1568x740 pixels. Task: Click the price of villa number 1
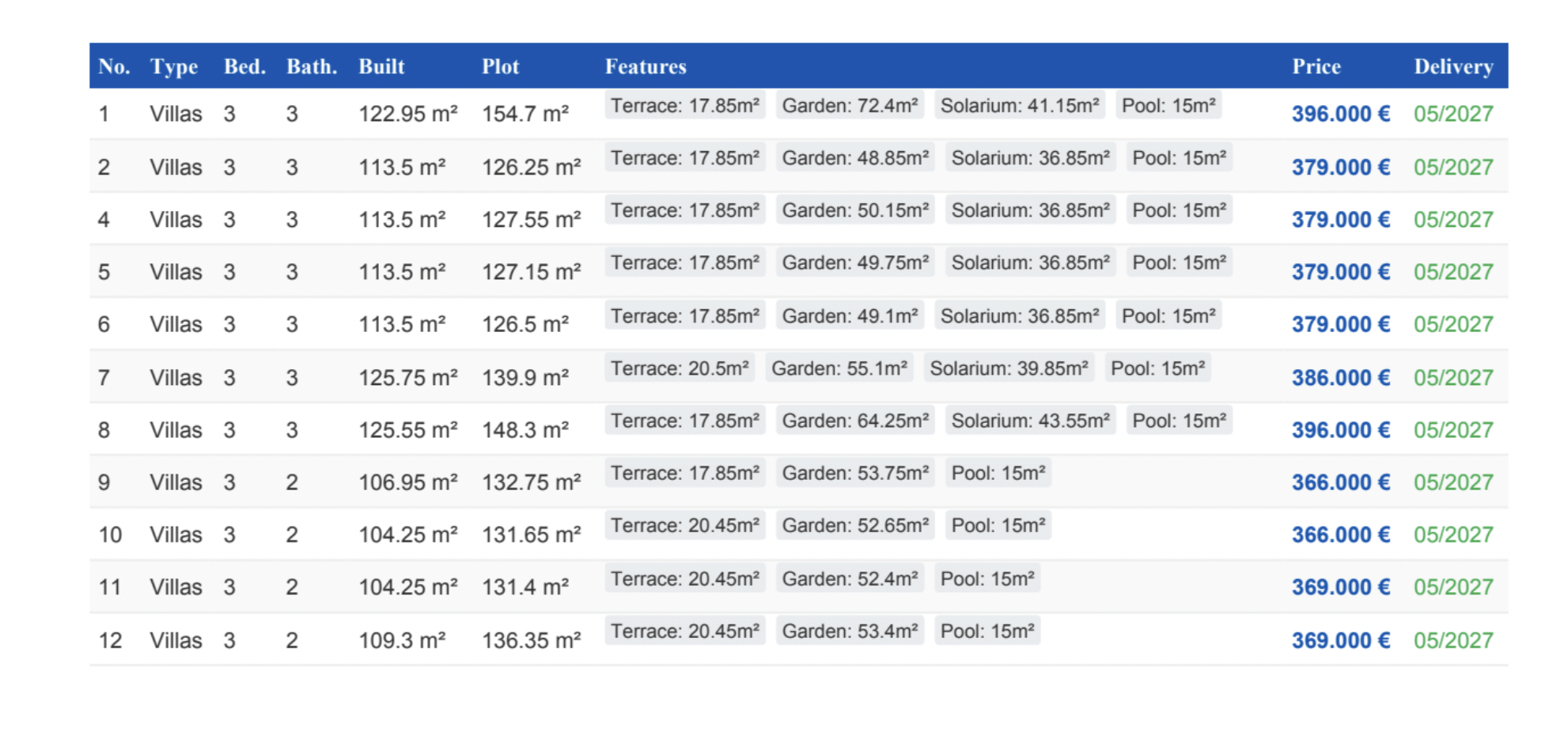pos(1340,114)
